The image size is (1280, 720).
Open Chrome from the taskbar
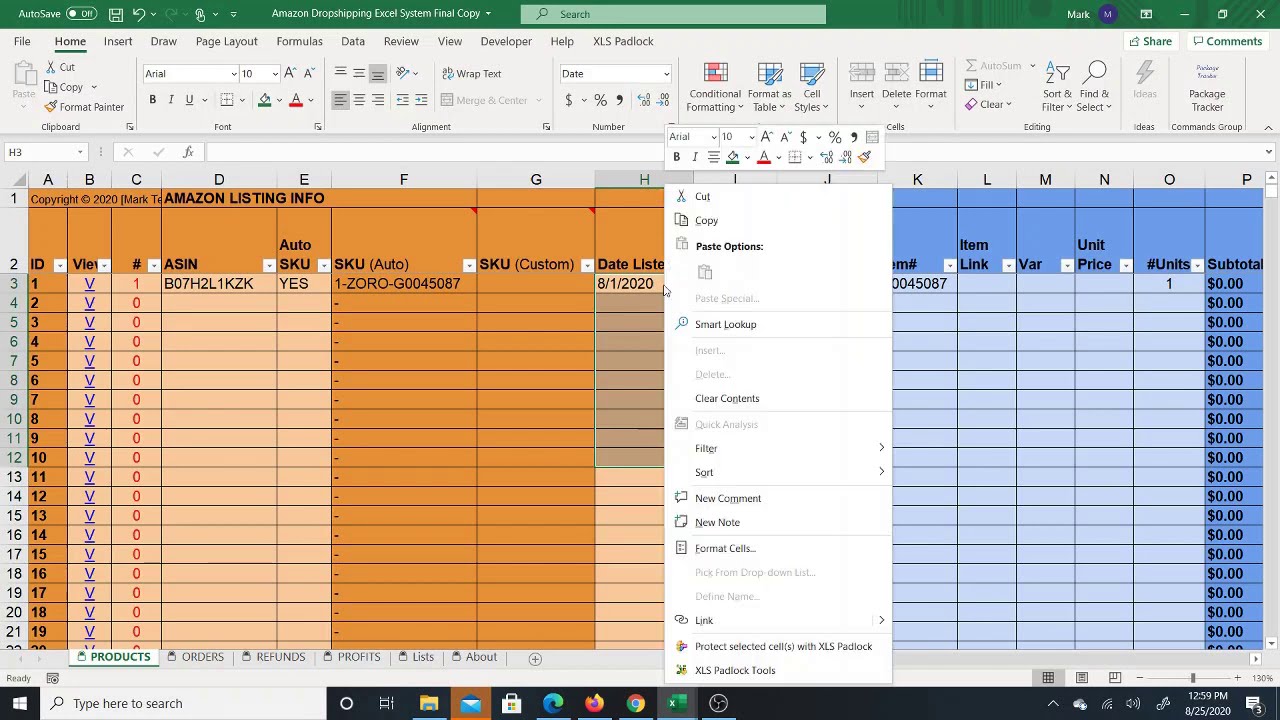pos(635,703)
